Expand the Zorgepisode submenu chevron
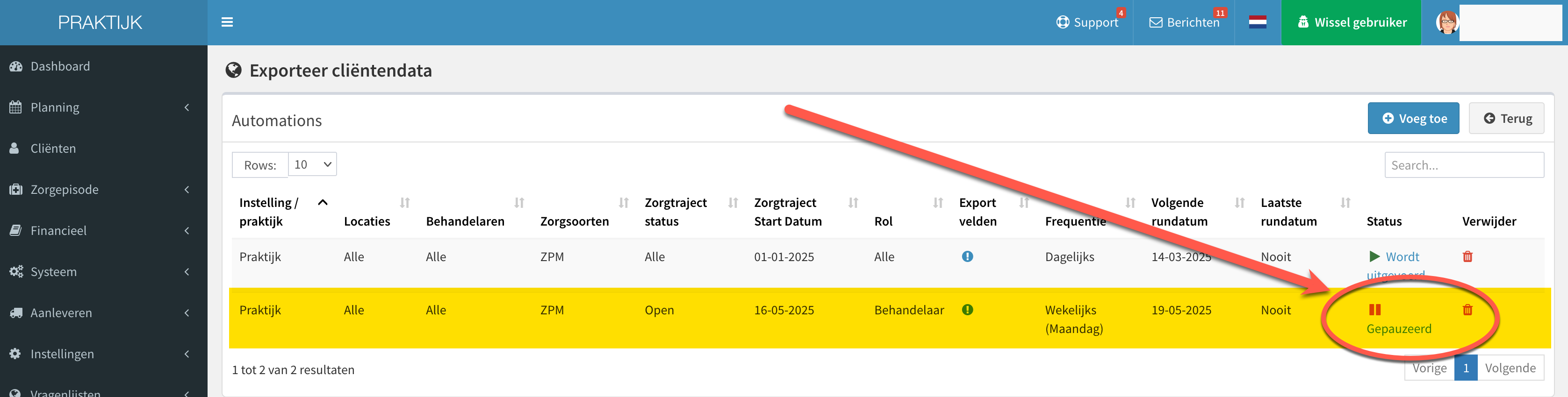The width and height of the screenshot is (1568, 397). point(187,190)
